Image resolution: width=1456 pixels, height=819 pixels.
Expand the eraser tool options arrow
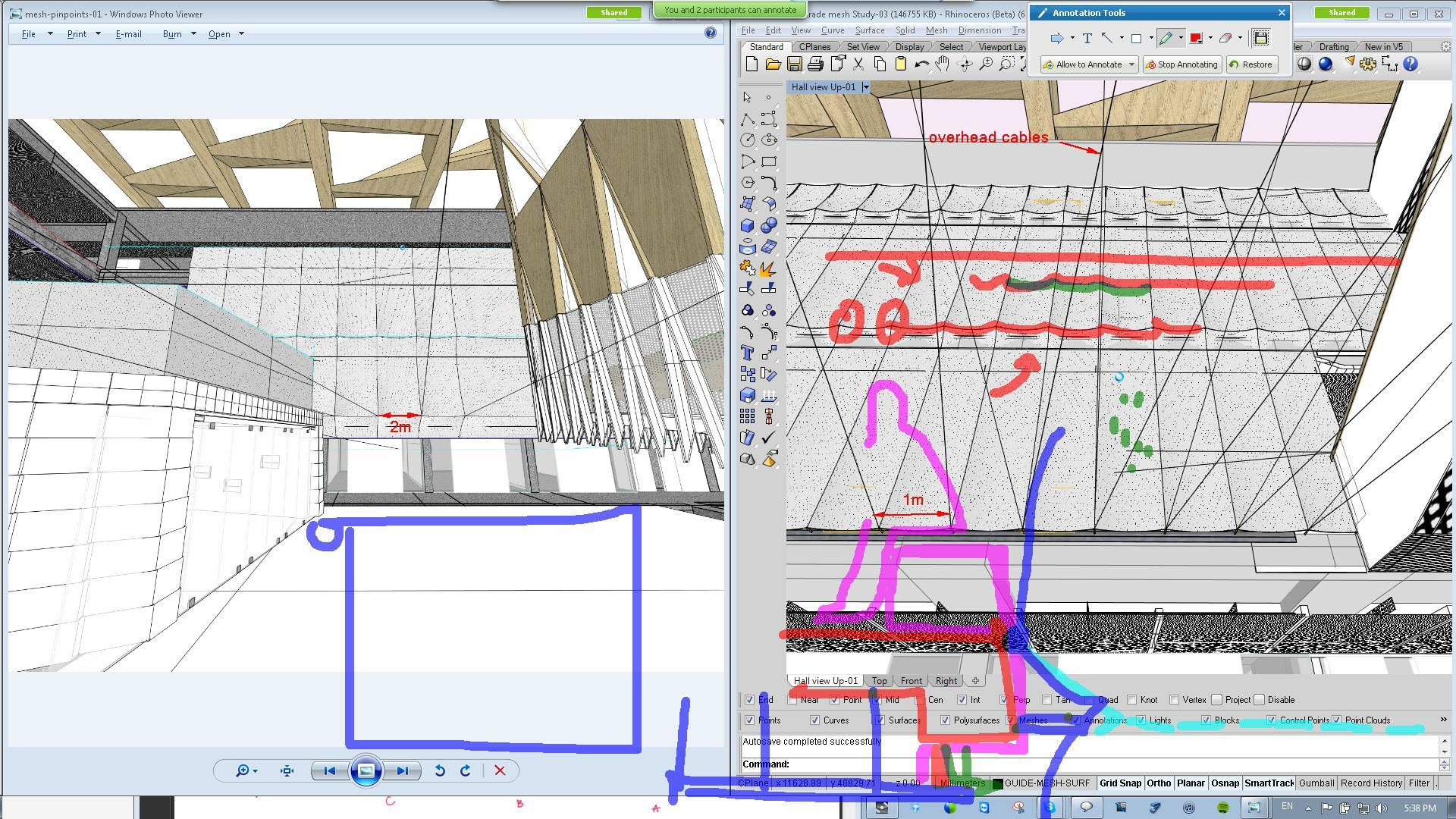[1240, 38]
